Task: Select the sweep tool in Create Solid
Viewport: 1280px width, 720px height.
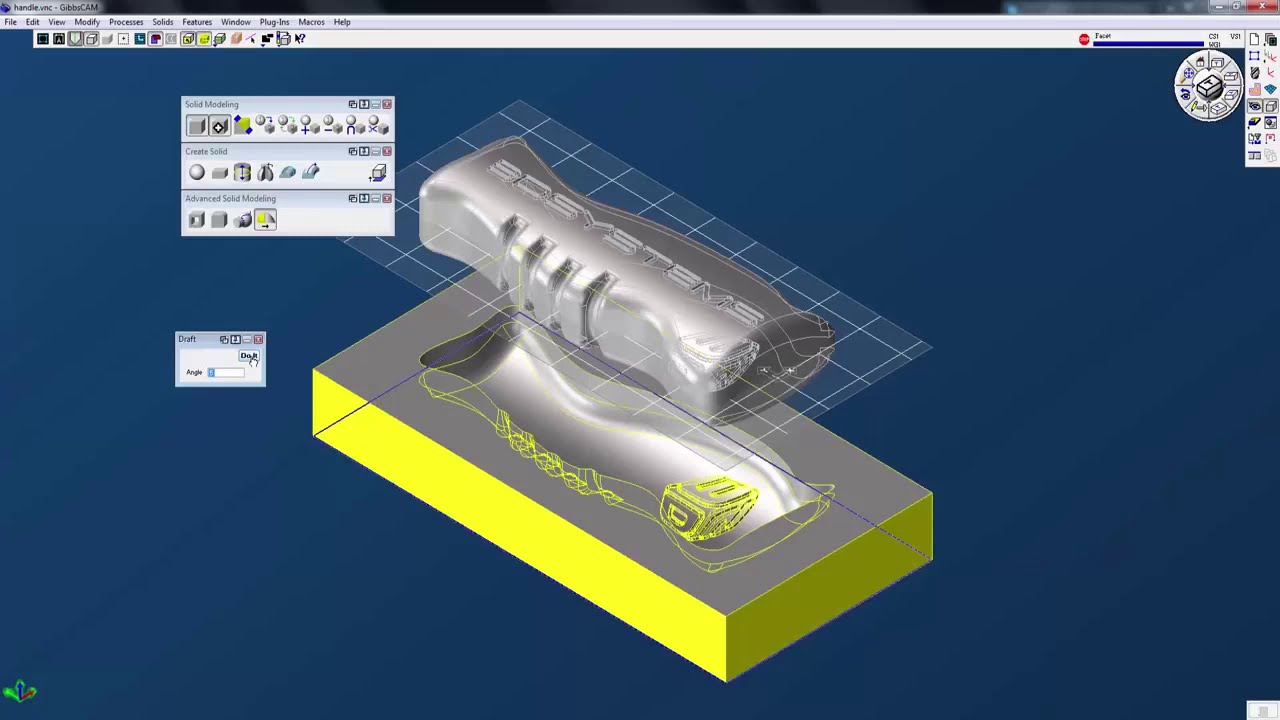Action: pos(311,171)
